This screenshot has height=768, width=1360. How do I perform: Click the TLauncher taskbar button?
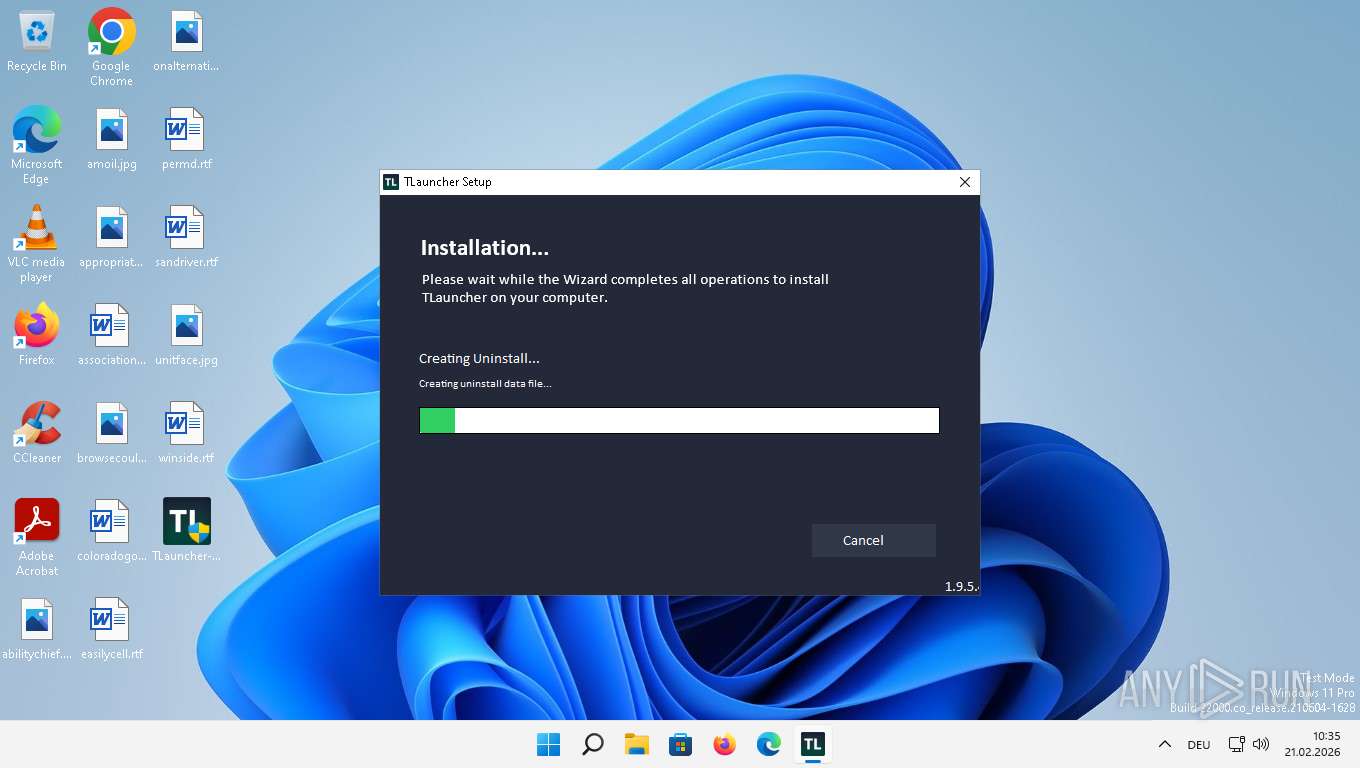tap(812, 744)
